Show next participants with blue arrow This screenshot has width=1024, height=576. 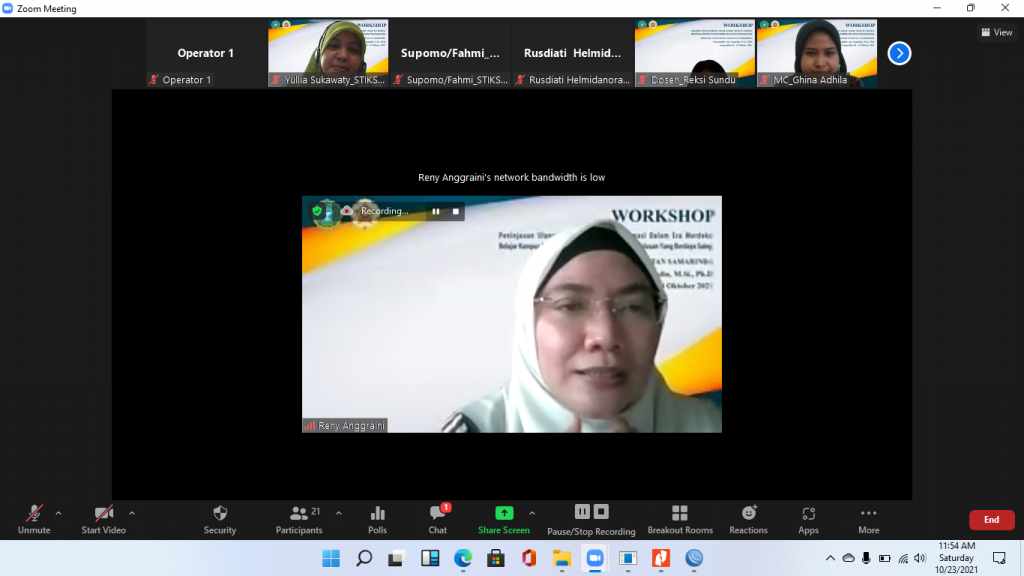coord(899,53)
